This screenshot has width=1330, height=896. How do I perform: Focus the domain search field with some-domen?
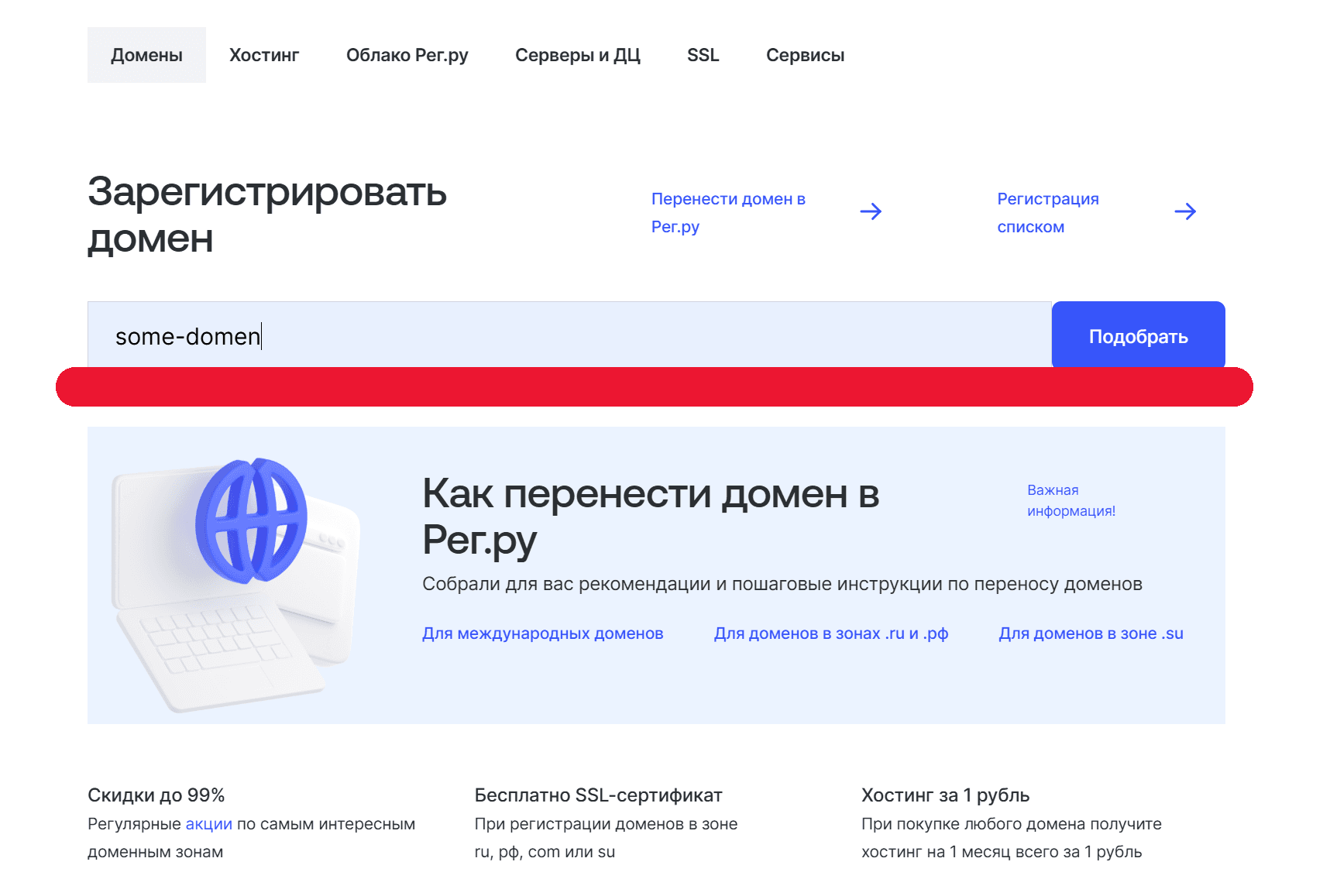(569, 335)
